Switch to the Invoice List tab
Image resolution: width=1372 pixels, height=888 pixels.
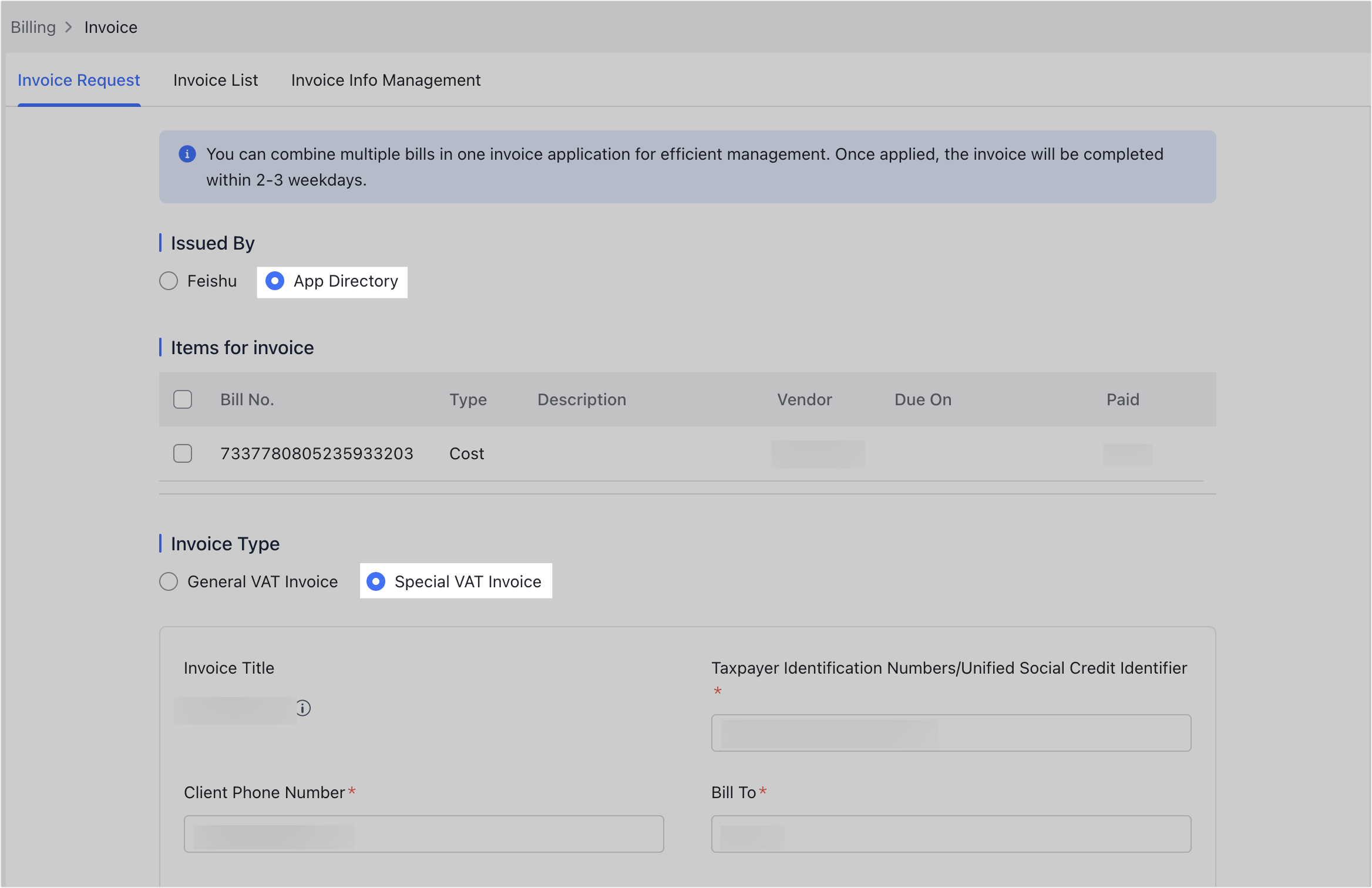point(216,80)
